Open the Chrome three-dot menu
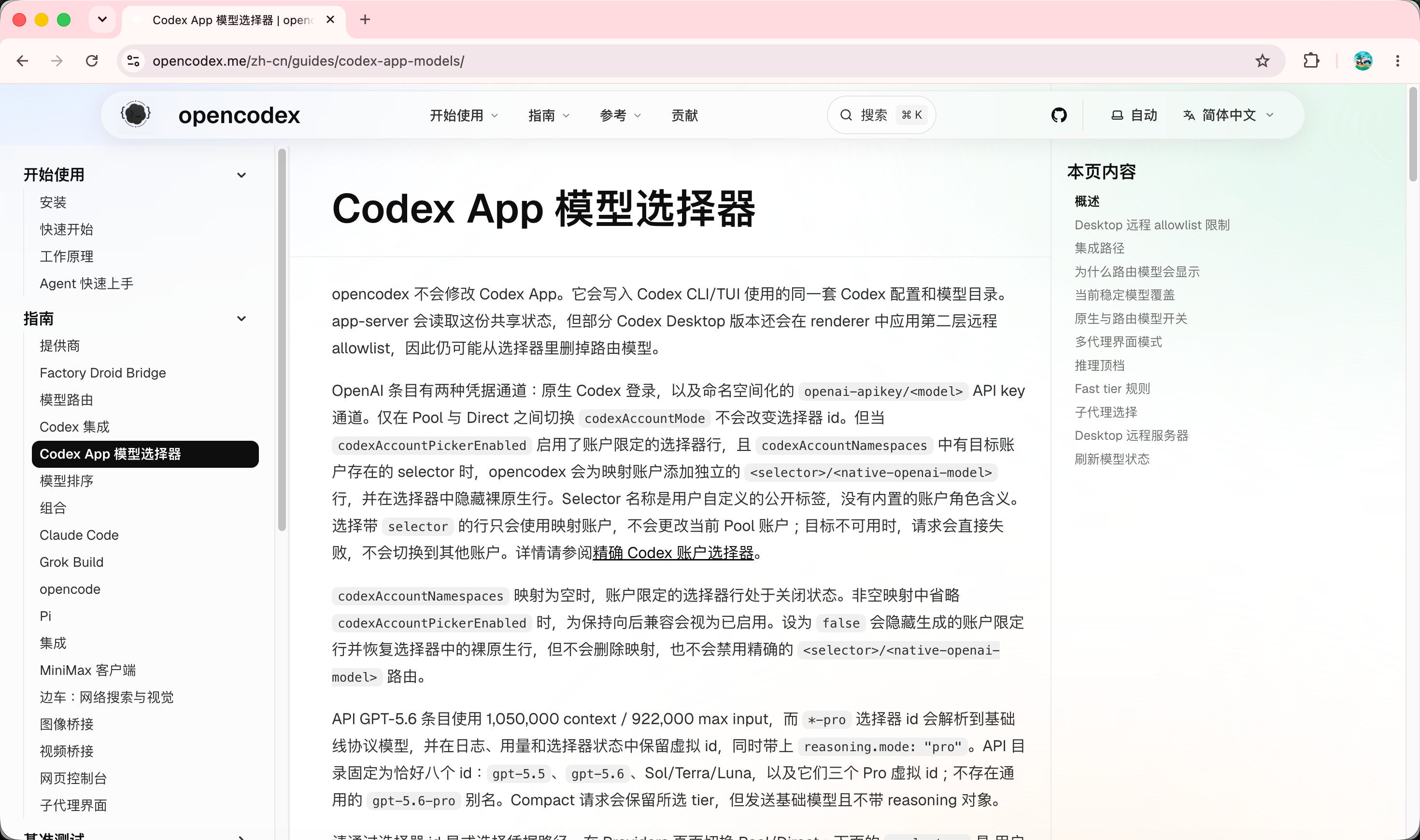The height and width of the screenshot is (840, 1420). (x=1398, y=60)
